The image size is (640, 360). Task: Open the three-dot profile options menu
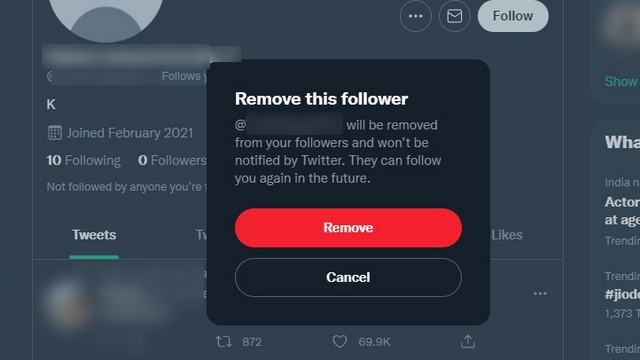pyautogui.click(x=416, y=16)
